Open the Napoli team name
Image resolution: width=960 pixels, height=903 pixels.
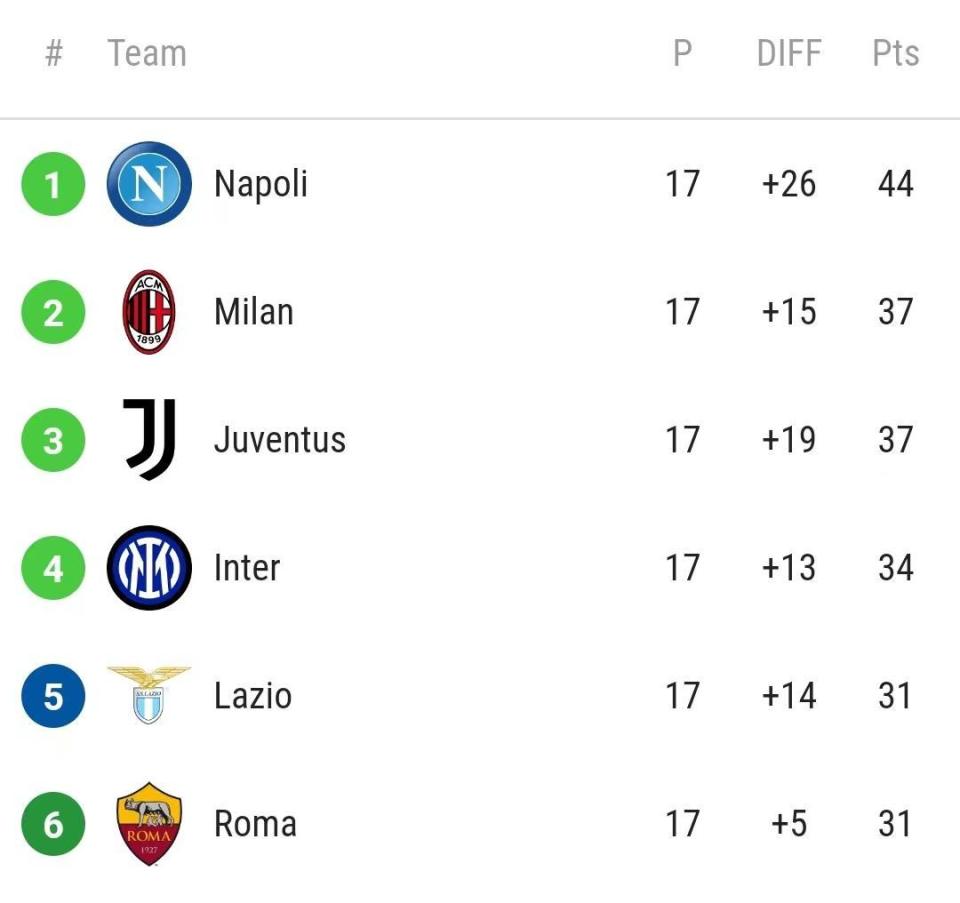point(260,184)
